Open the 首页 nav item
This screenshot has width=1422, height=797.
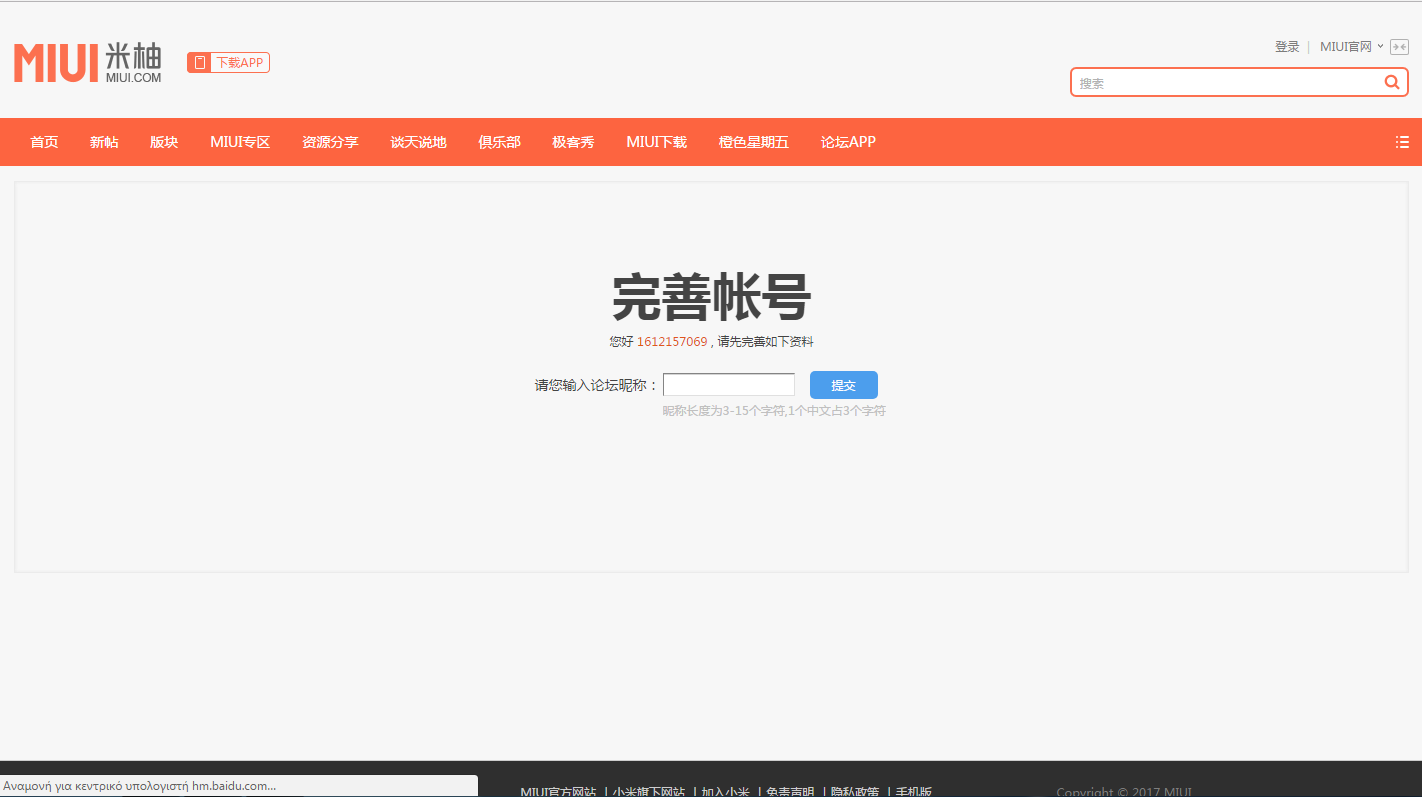[44, 142]
